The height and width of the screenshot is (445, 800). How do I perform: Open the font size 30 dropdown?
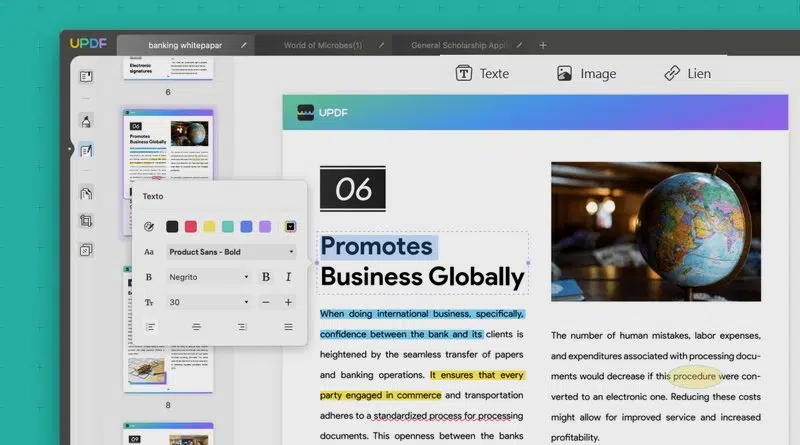209,302
